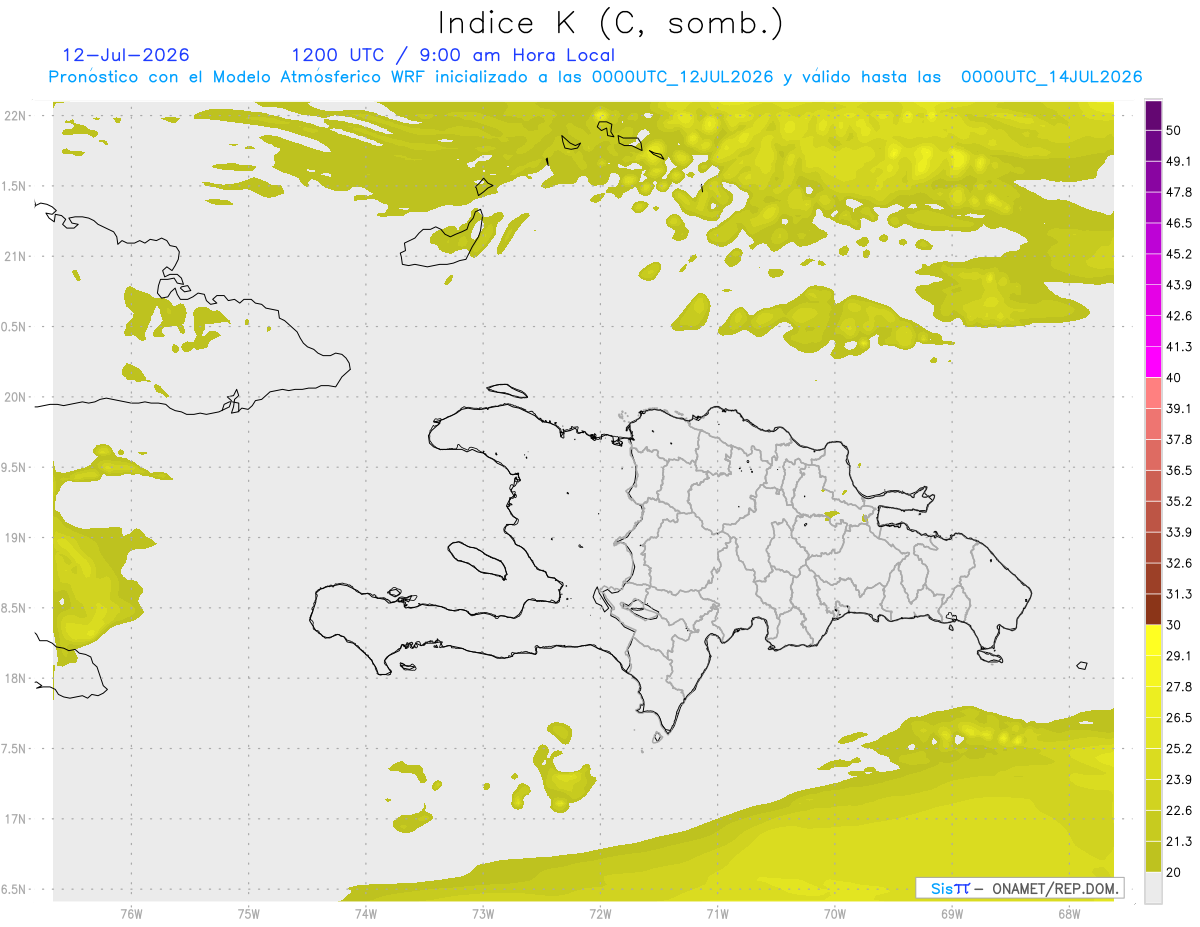Click the legend value '21.3'
1200x927 pixels.
tap(1178, 842)
